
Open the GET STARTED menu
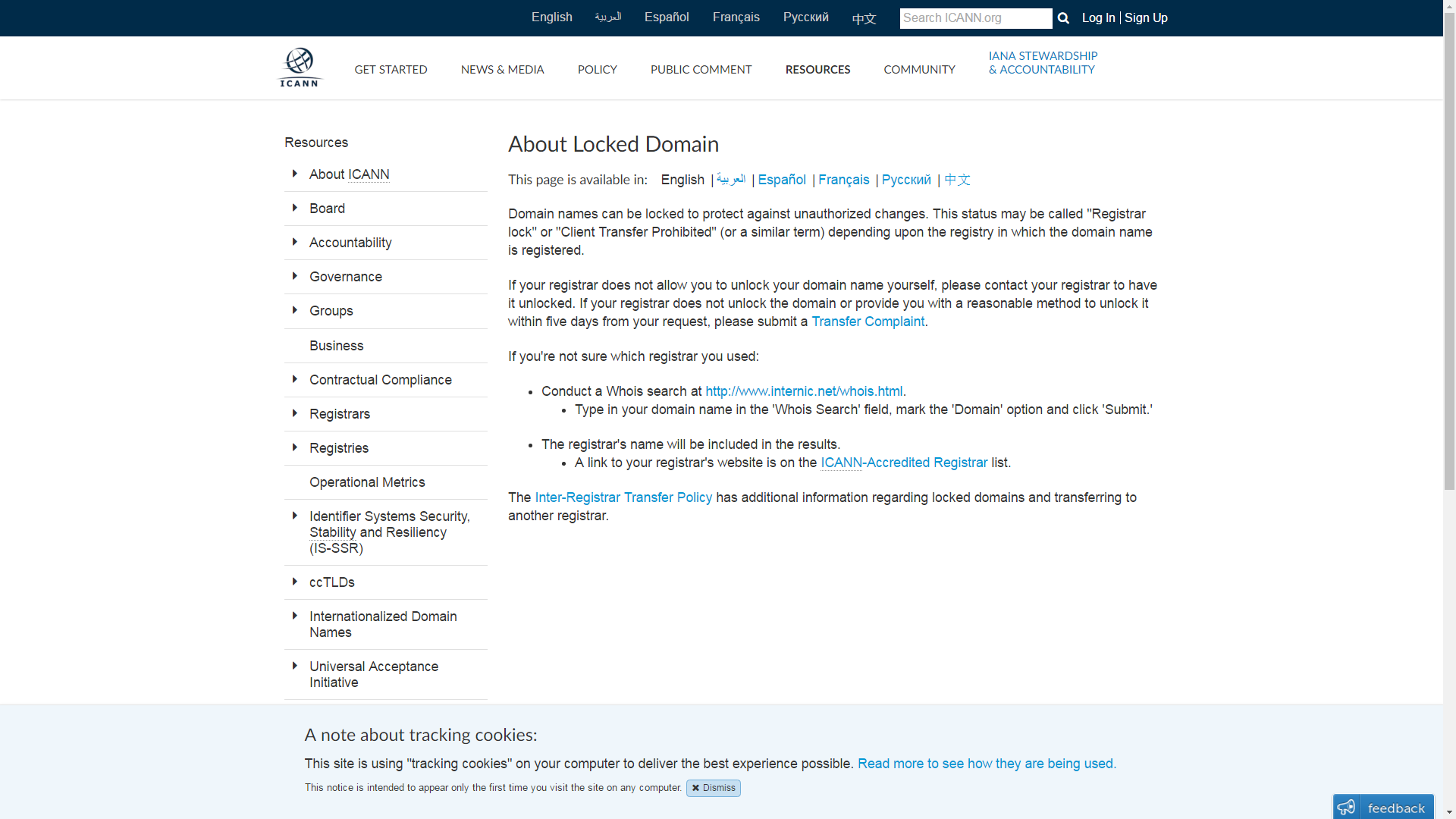coord(391,69)
